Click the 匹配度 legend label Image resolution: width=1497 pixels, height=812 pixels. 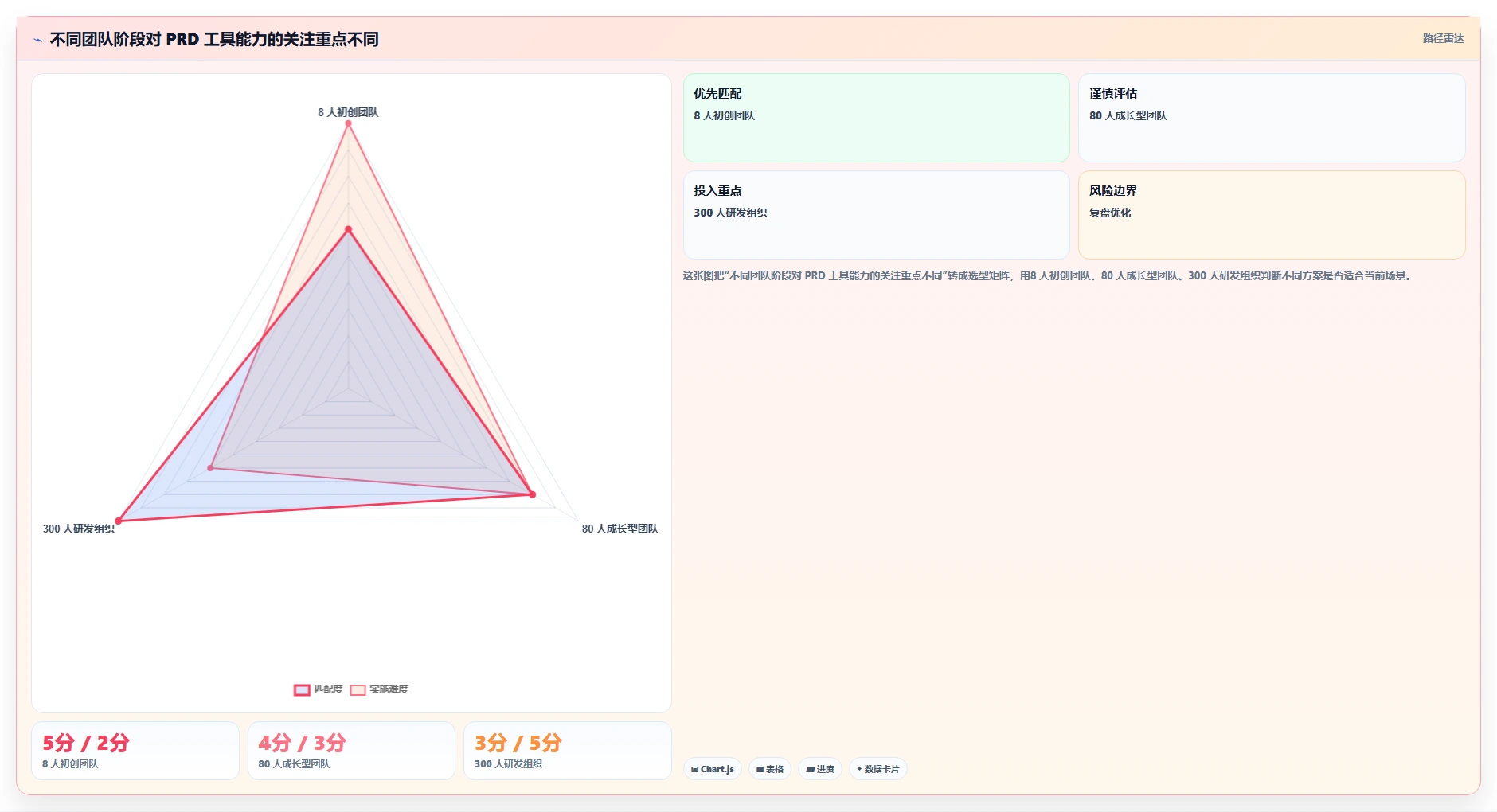[x=328, y=689]
